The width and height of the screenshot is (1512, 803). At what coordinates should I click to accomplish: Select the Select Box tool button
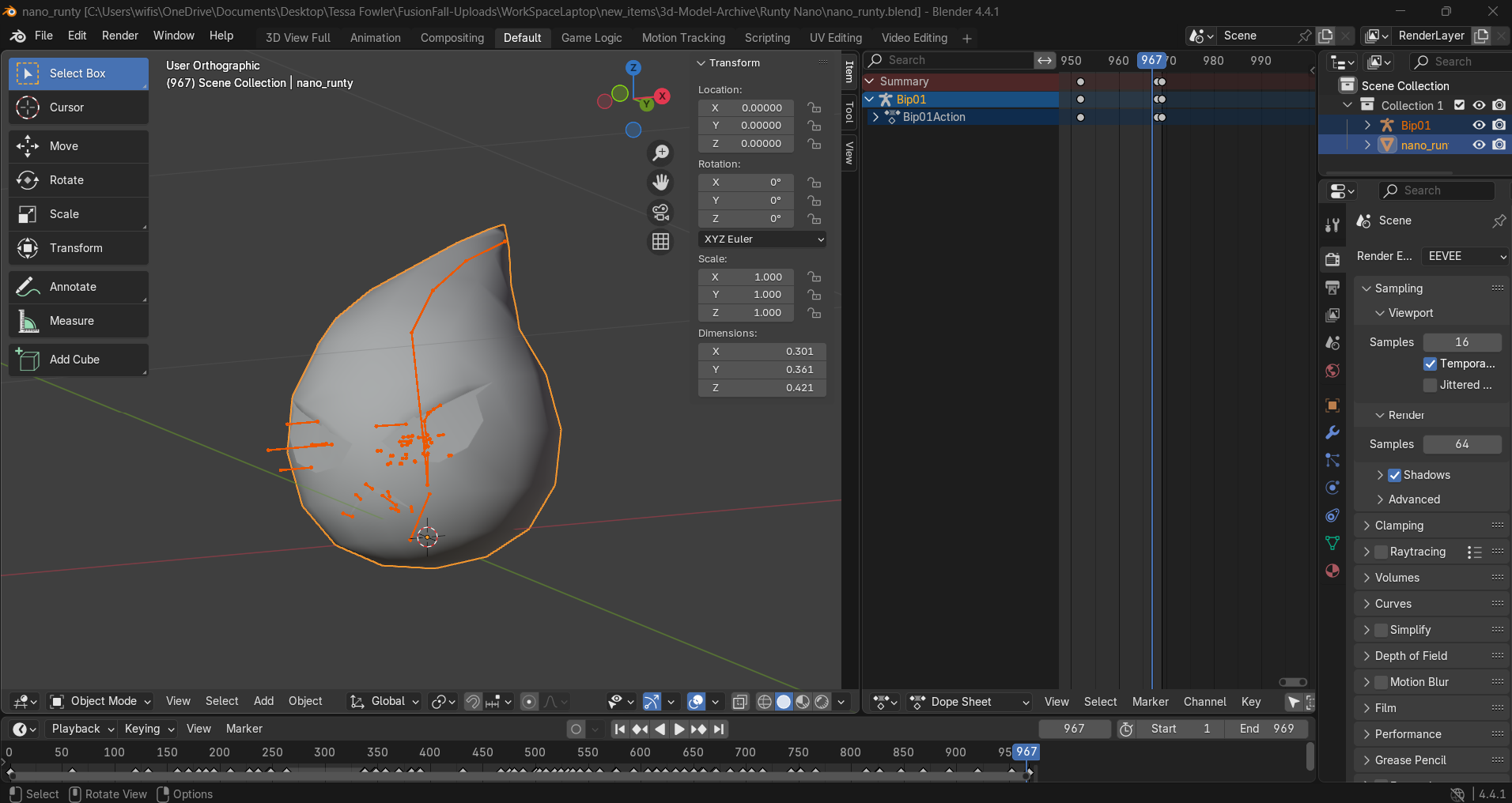click(78, 74)
